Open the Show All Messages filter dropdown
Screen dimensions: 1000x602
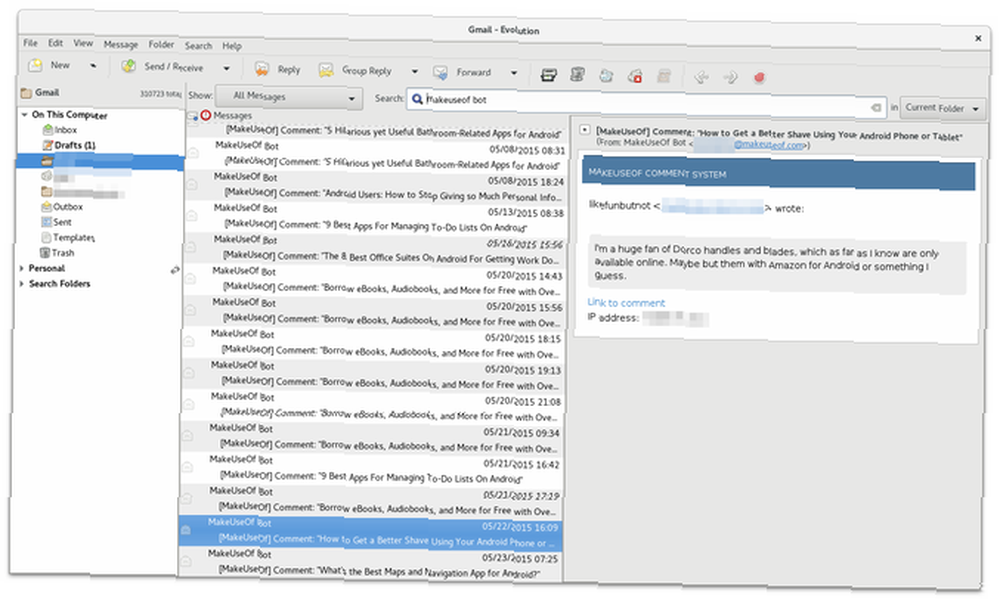pos(289,97)
